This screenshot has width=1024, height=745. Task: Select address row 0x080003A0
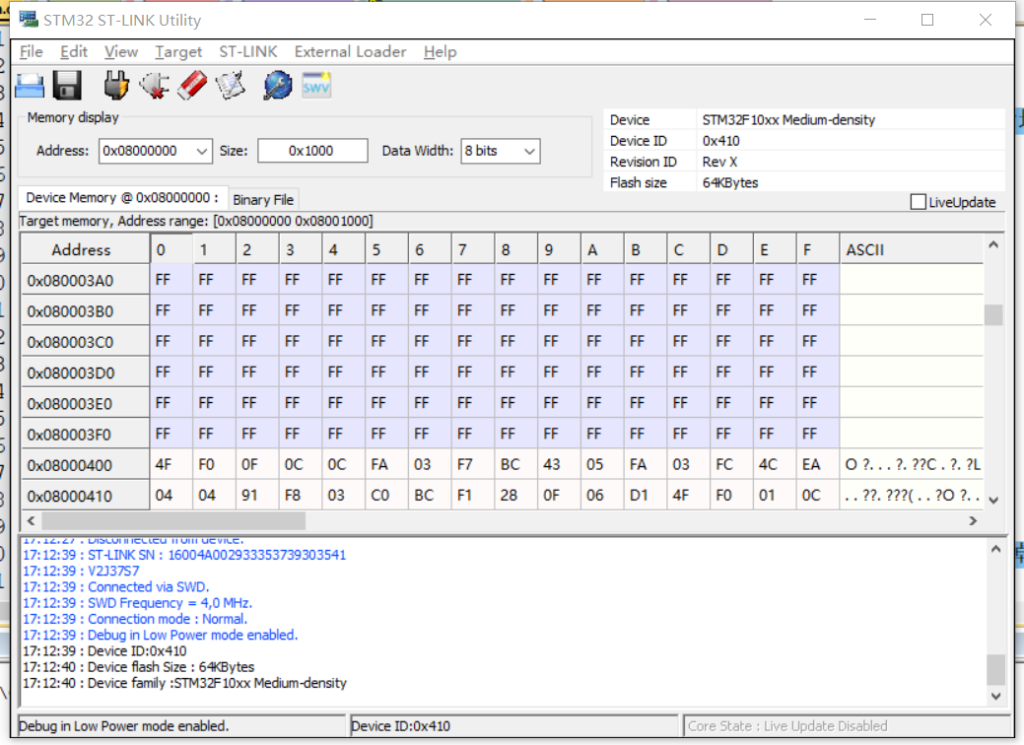tap(85, 281)
